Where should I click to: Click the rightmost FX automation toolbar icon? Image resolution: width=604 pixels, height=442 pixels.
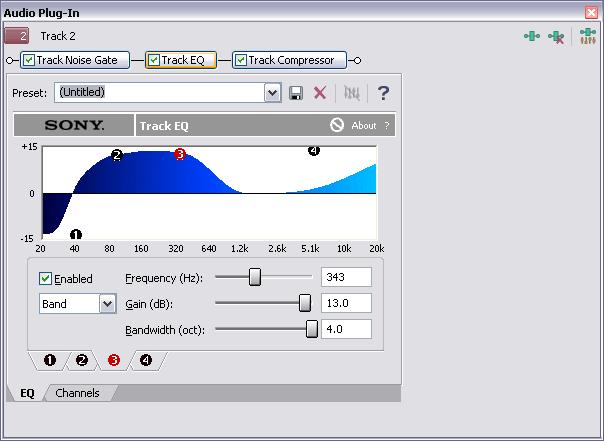click(x=587, y=37)
